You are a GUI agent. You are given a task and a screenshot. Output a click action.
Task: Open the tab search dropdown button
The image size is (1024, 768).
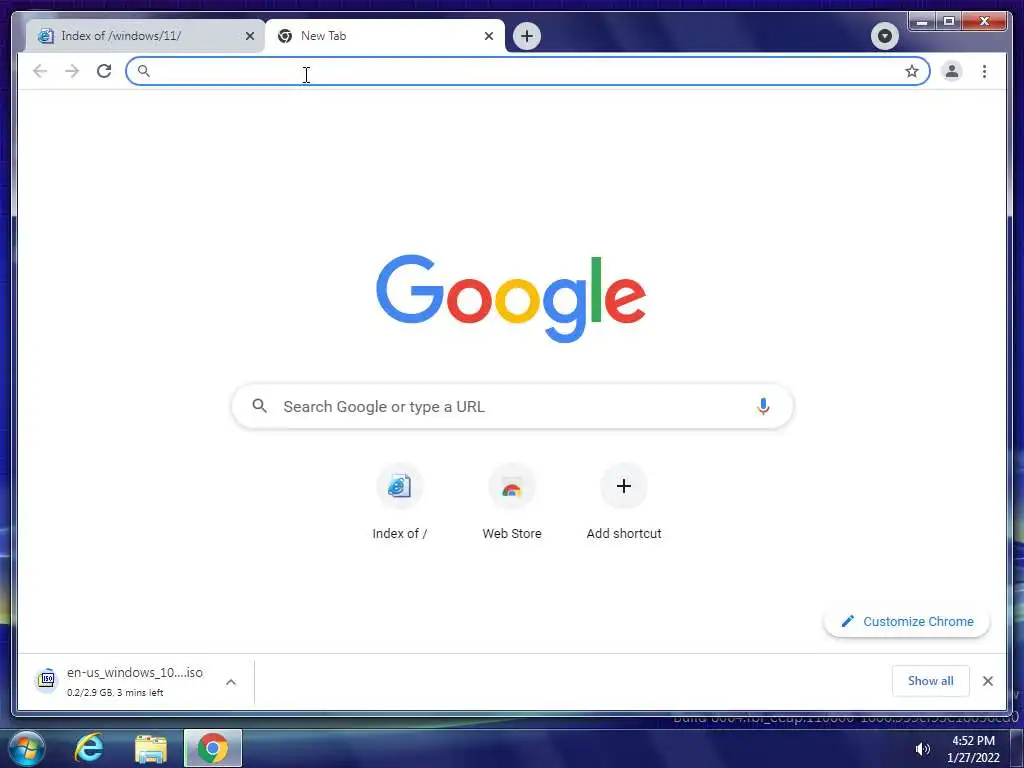(884, 36)
